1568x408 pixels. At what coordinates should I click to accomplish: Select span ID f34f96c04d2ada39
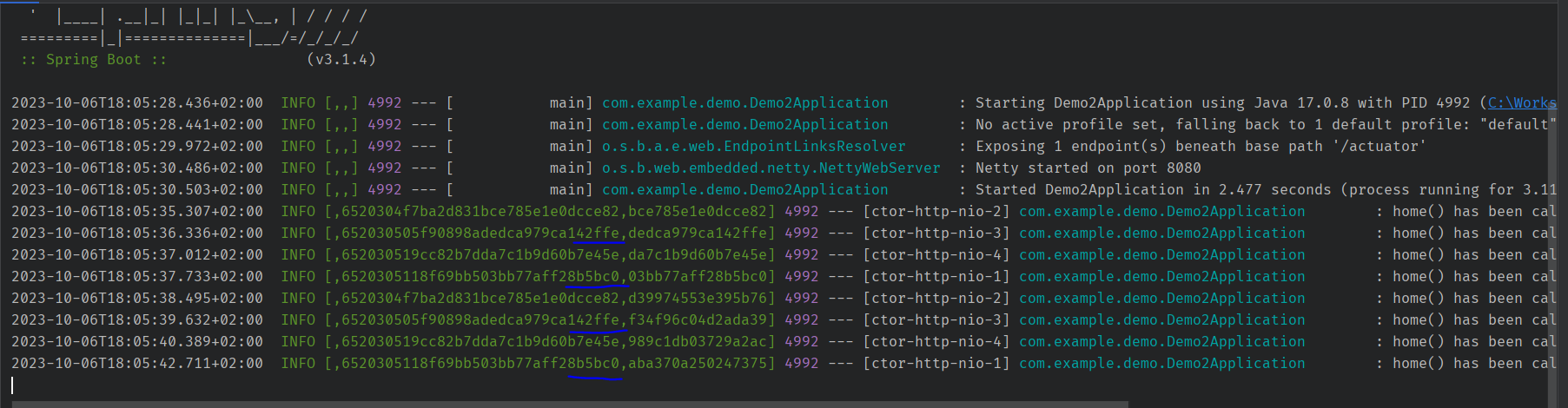pos(698,319)
